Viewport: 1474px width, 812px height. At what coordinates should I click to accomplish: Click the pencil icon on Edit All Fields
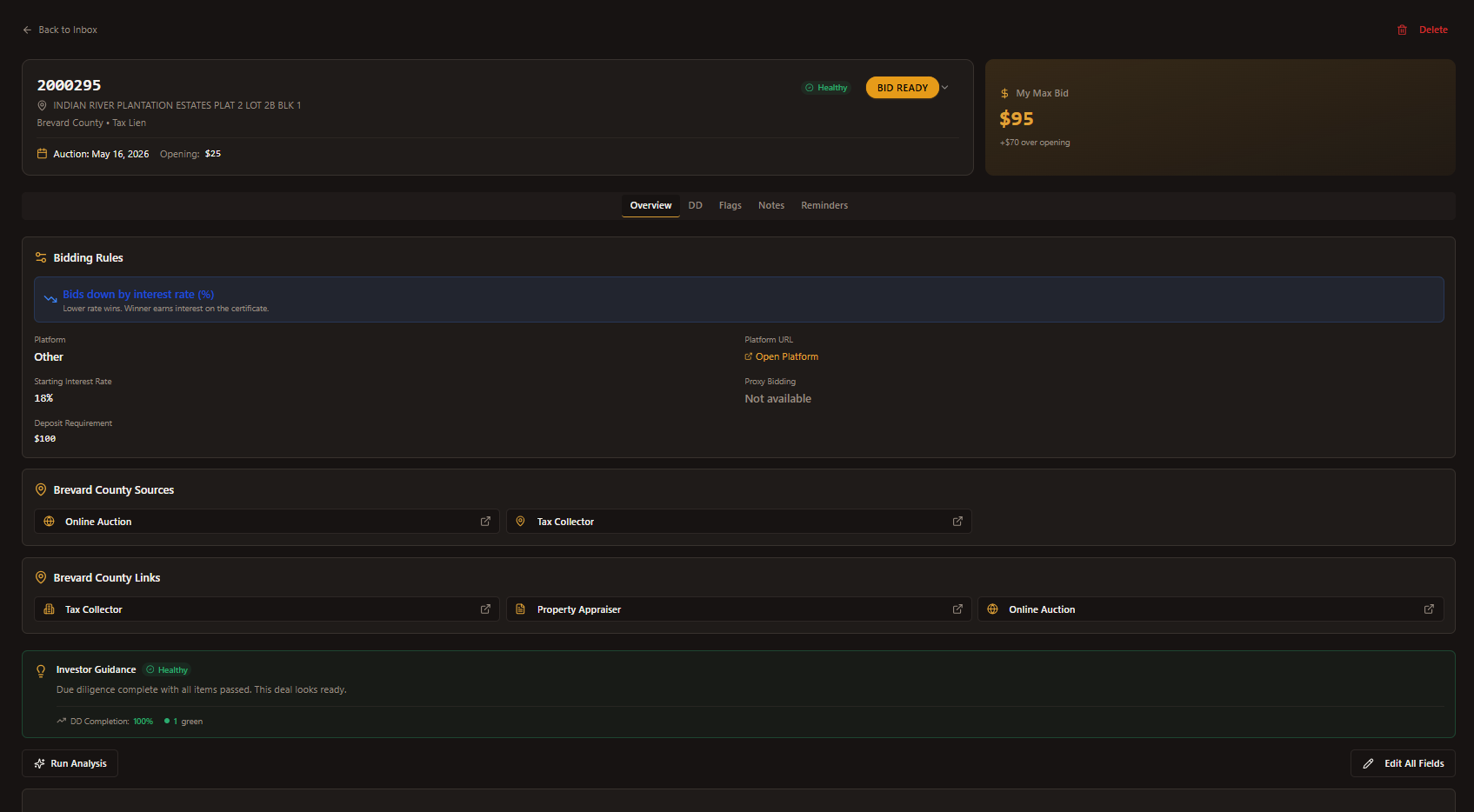[1369, 763]
